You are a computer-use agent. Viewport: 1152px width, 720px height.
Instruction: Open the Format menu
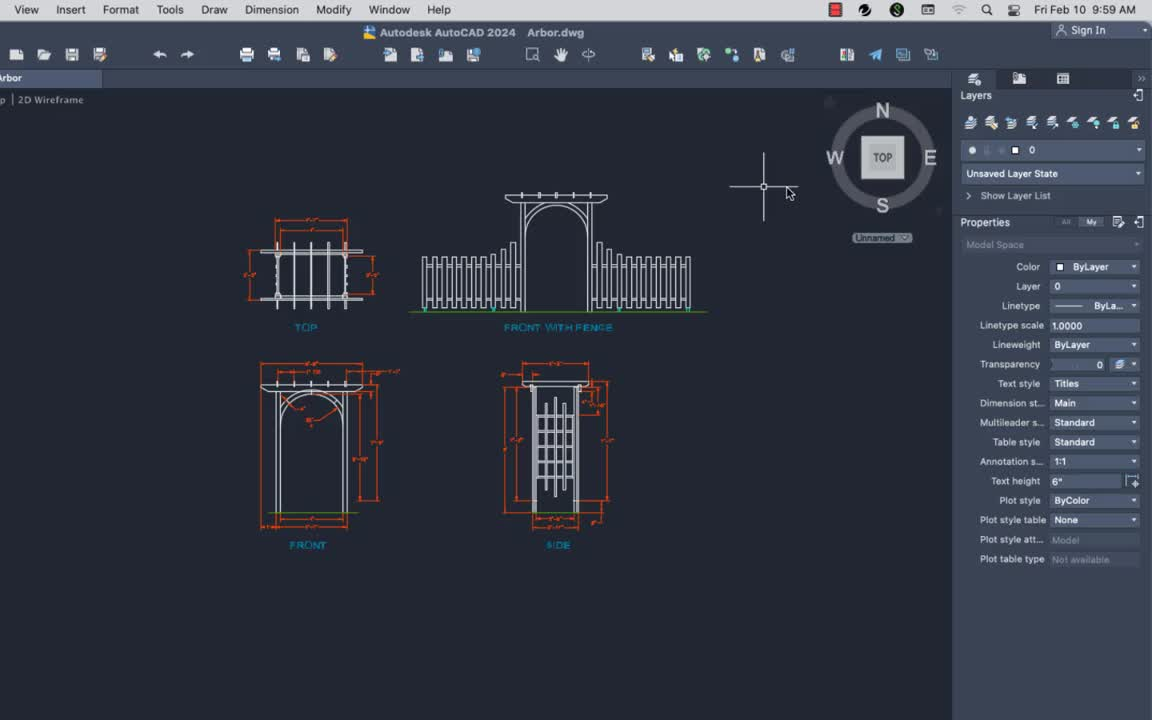(120, 10)
